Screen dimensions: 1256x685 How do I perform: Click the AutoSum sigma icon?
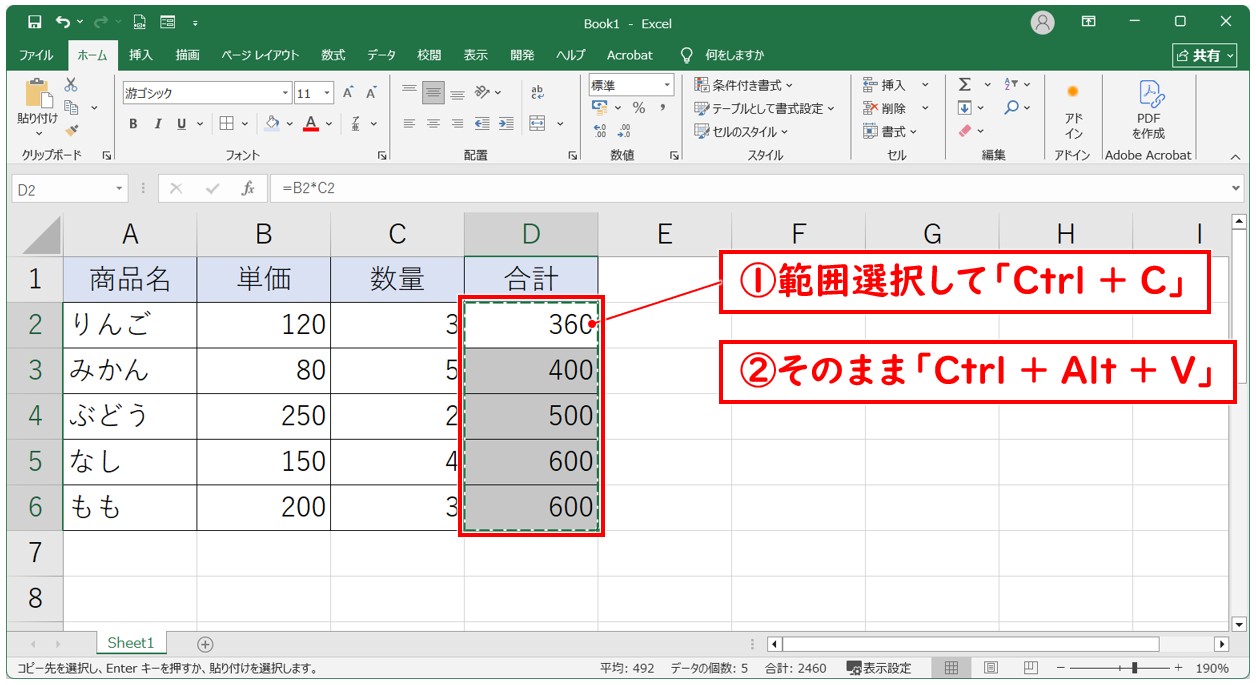pyautogui.click(x=964, y=85)
